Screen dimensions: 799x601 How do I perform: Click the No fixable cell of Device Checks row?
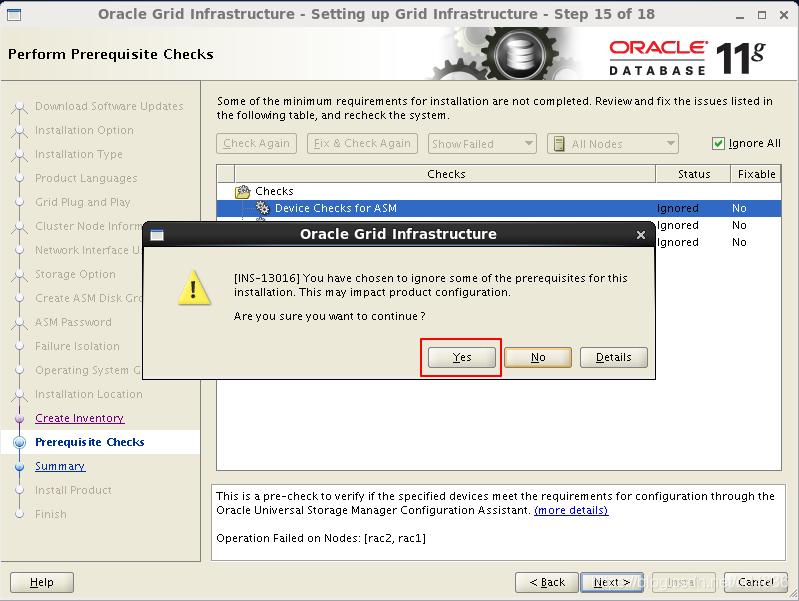click(739, 208)
